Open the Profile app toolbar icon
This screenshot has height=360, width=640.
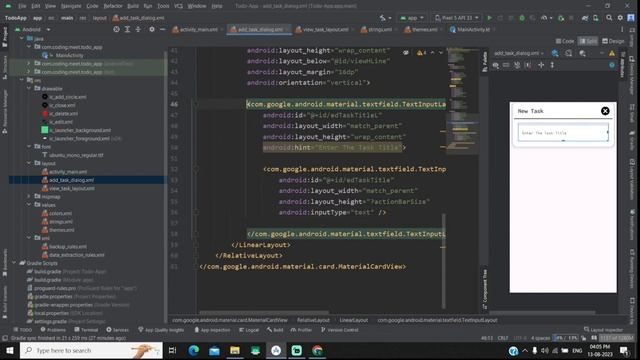click(544, 18)
